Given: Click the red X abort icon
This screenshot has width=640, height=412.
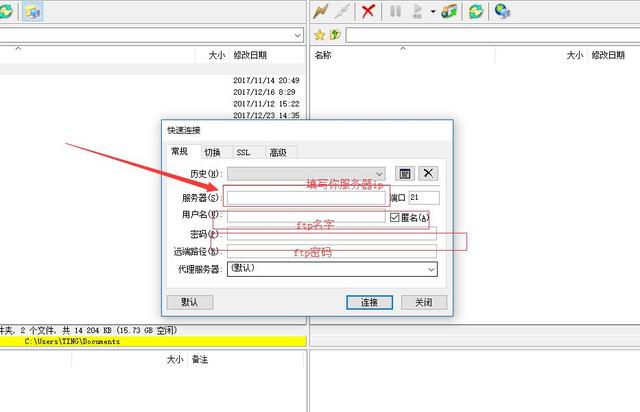Looking at the screenshot, I should pos(368,11).
